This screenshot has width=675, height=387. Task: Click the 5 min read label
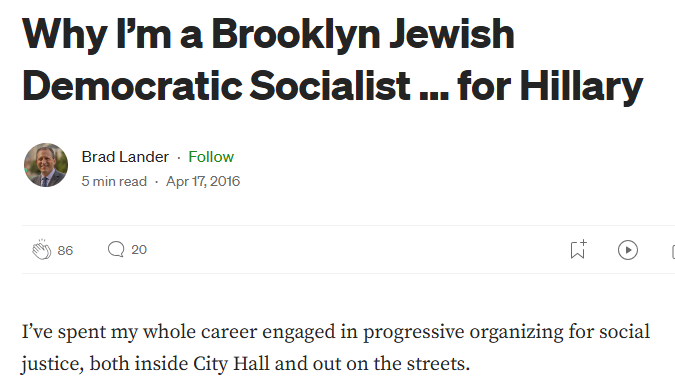[x=114, y=181]
